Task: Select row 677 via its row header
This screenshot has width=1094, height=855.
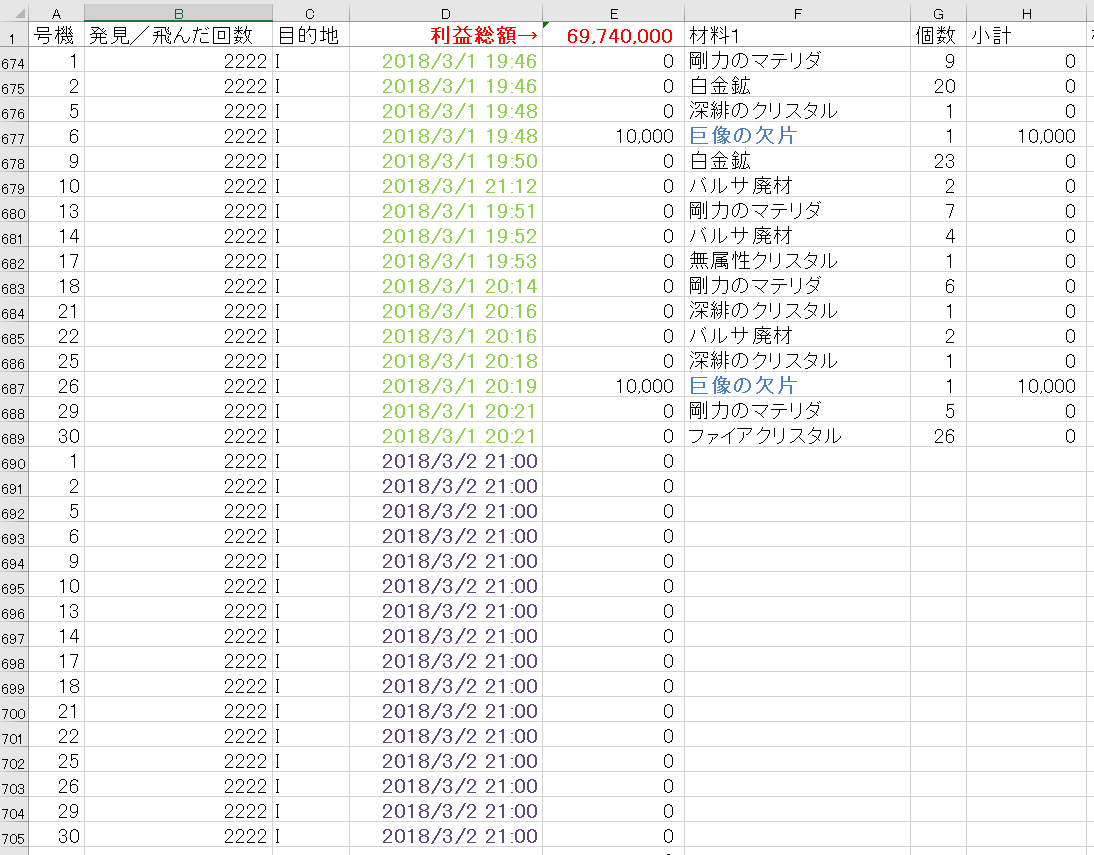Action: [x=14, y=137]
